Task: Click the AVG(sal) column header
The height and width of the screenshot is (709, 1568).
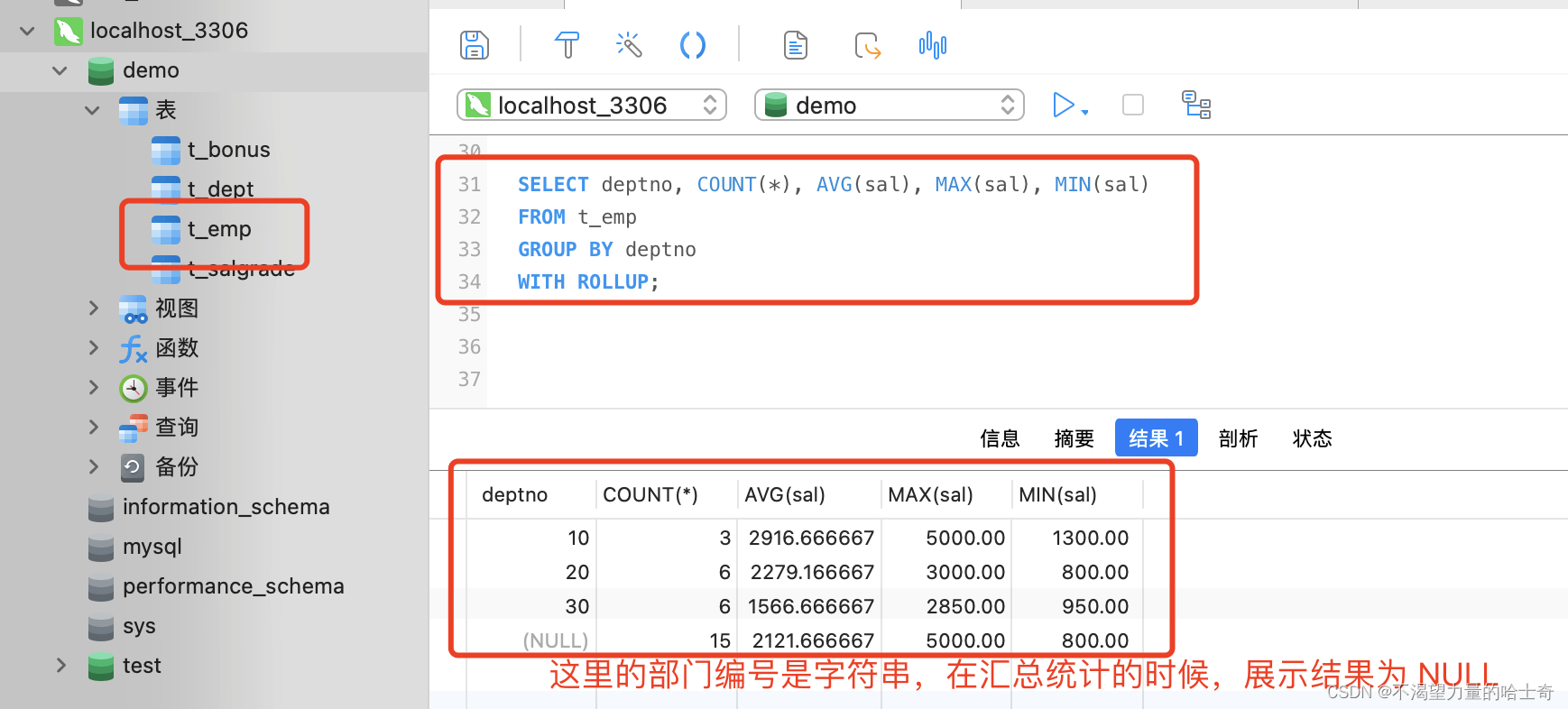Action: click(784, 495)
